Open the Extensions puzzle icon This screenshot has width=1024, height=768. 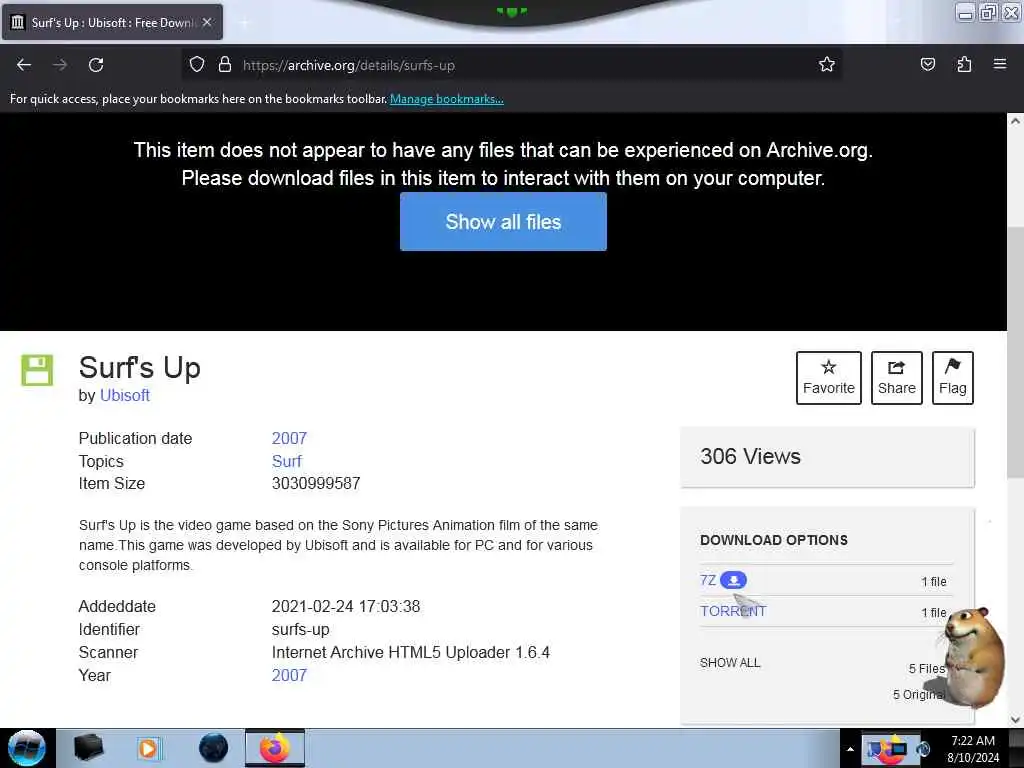pos(964,65)
